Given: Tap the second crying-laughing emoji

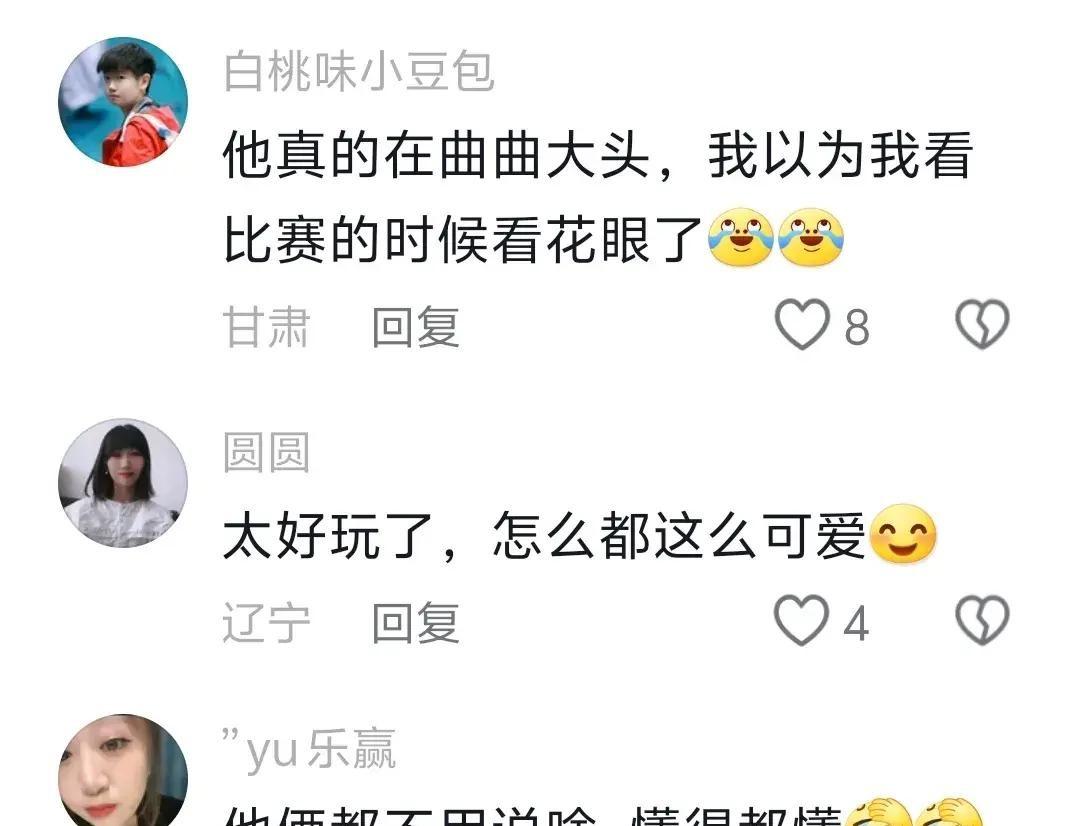Looking at the screenshot, I should tap(811, 238).
